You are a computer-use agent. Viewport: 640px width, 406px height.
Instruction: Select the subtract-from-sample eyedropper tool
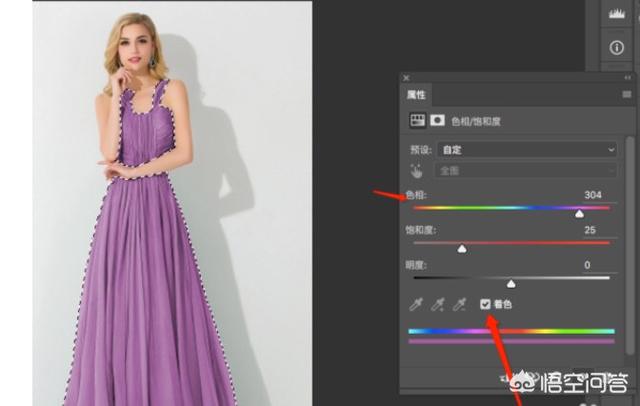point(458,304)
